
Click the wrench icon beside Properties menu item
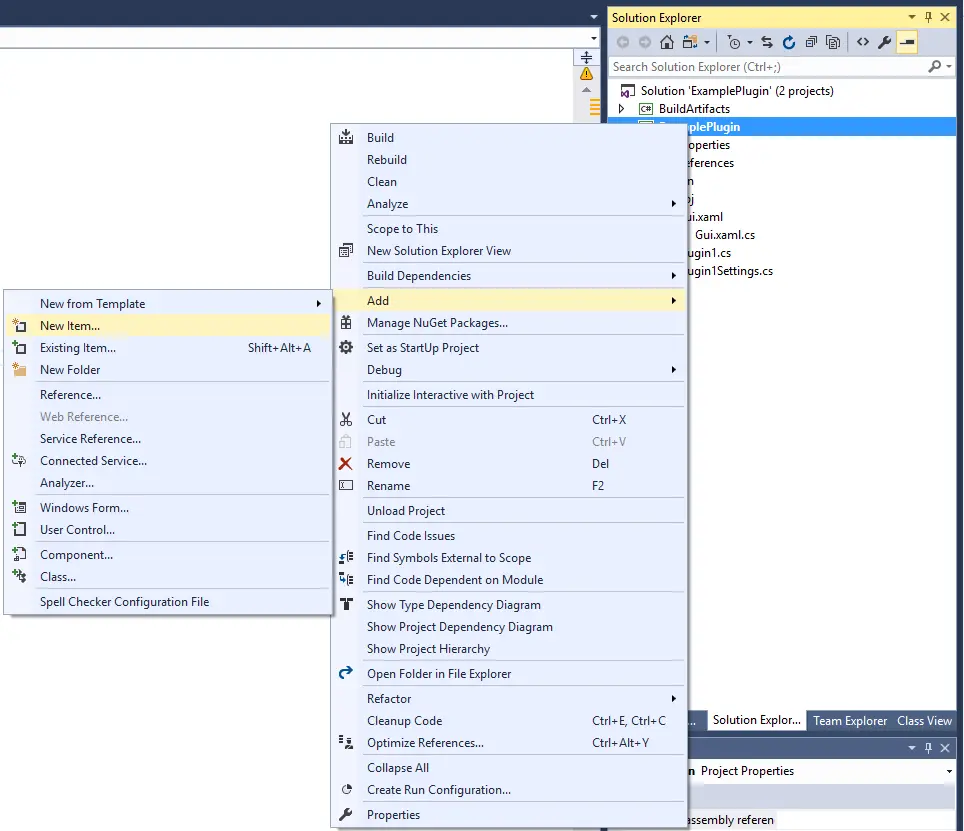pos(346,814)
